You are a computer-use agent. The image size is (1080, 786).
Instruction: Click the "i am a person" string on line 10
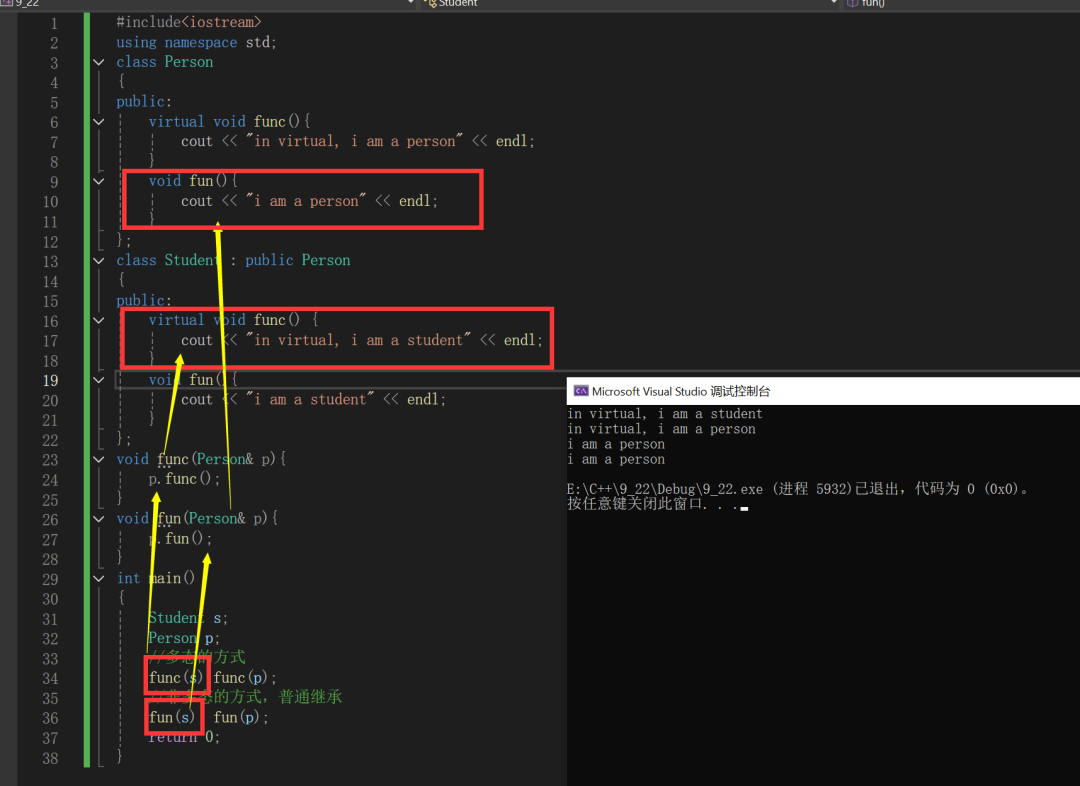[x=306, y=201]
